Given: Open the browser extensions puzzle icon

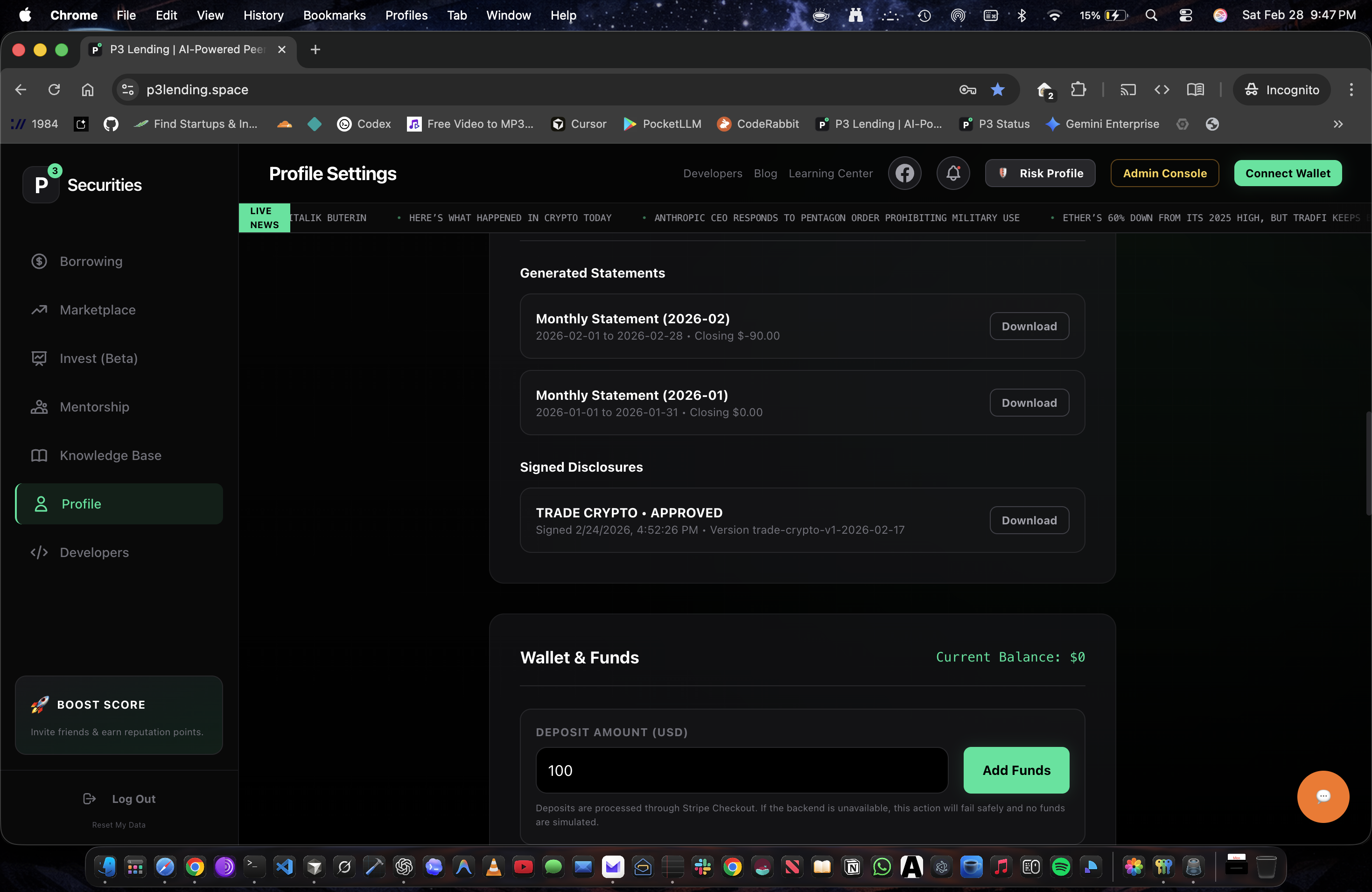Looking at the screenshot, I should [1078, 89].
